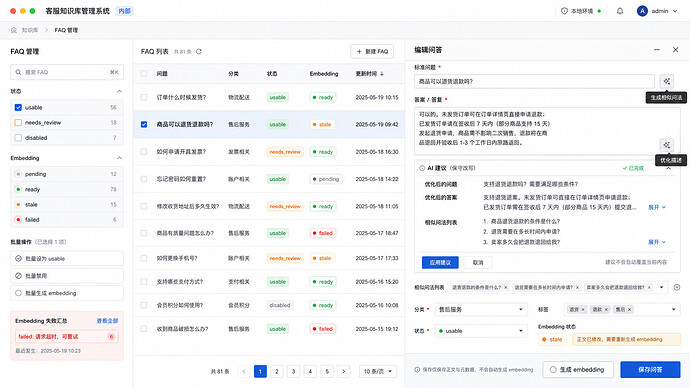
Task: Minimize the edit Q&A panel
Action: point(657,50)
